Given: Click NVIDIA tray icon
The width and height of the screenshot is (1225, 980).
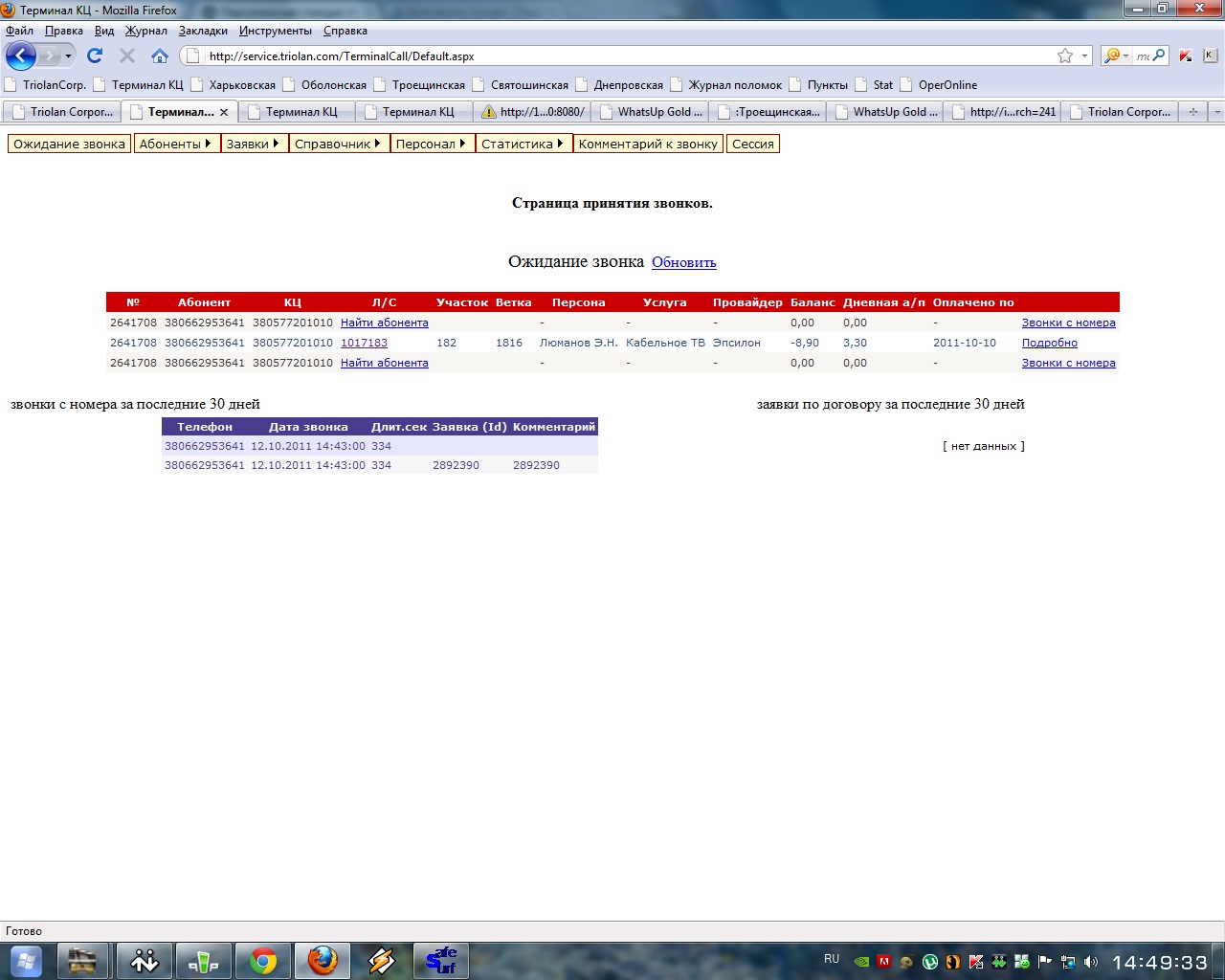Looking at the screenshot, I should [x=861, y=961].
